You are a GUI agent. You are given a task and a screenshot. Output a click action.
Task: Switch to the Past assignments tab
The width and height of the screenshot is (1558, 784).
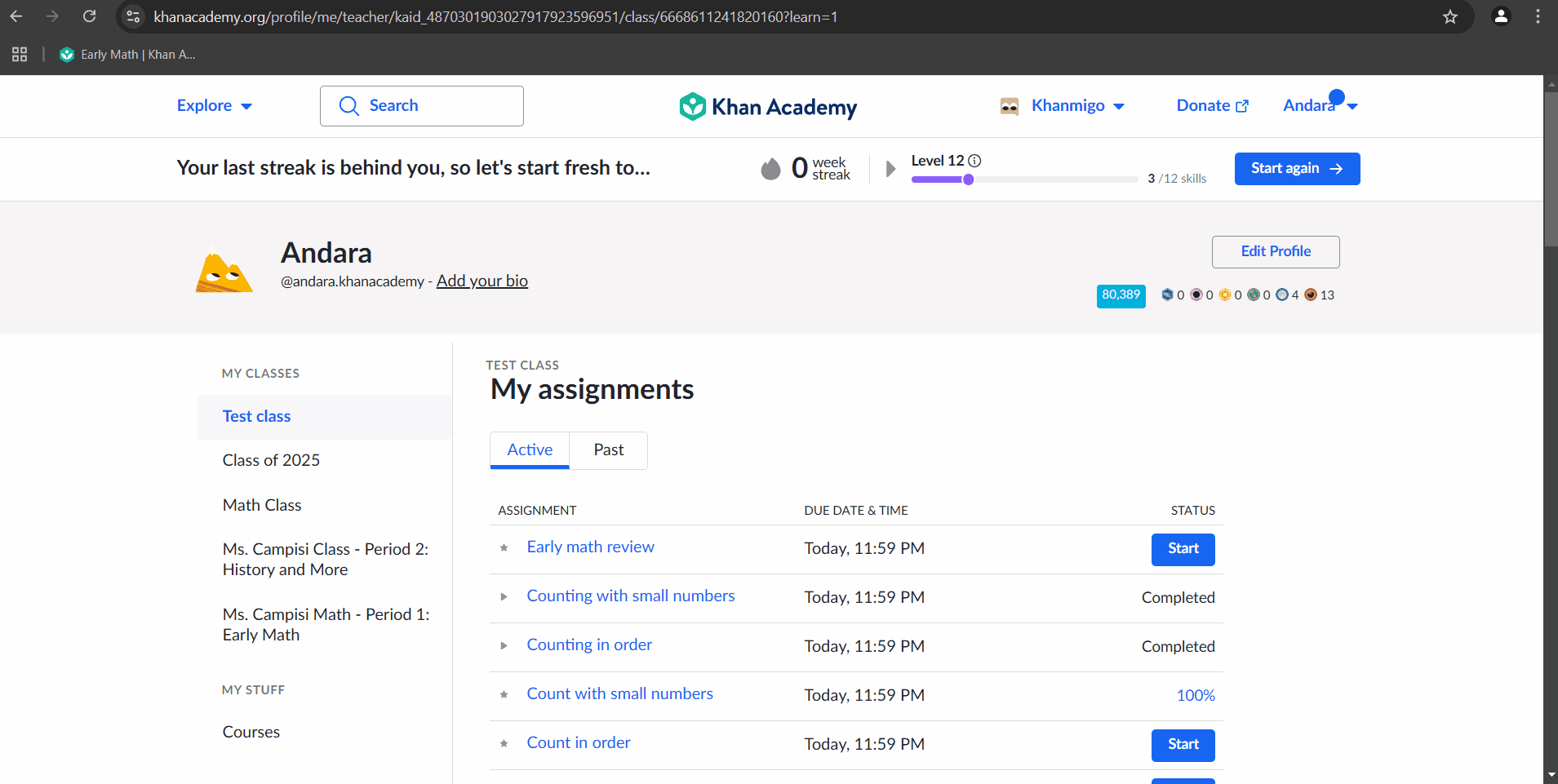608,450
